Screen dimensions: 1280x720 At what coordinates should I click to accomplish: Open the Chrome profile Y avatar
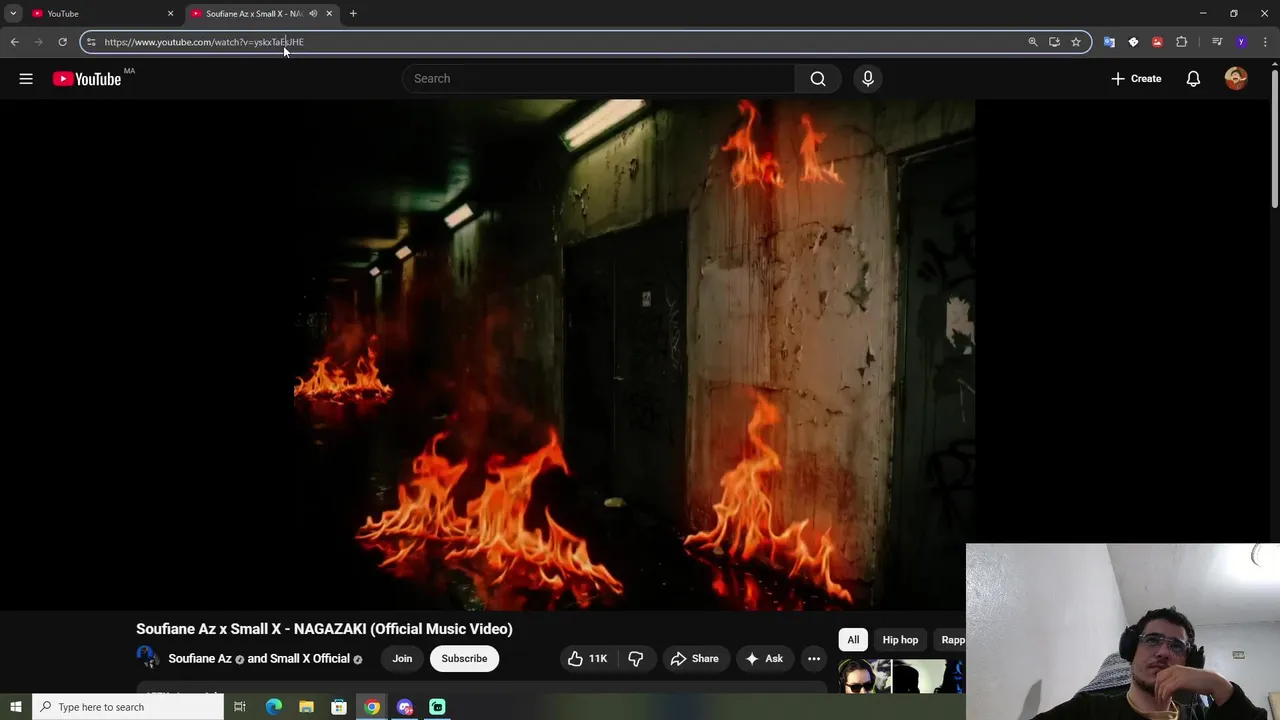tap(1241, 42)
